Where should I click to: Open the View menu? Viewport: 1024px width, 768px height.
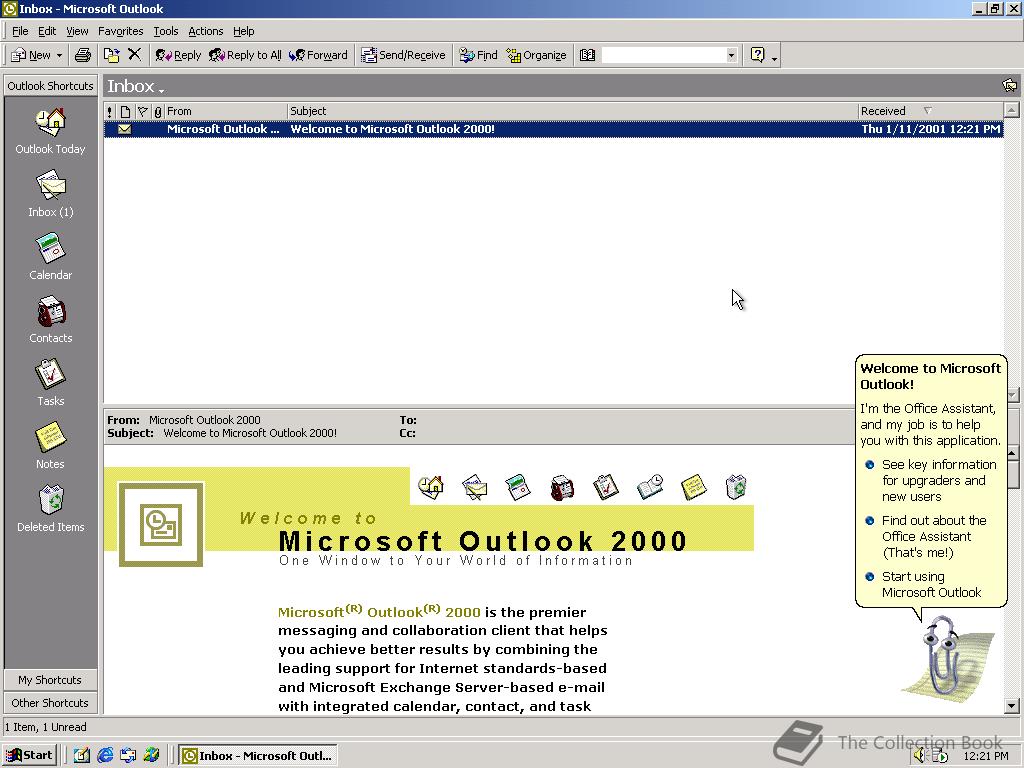(x=77, y=31)
